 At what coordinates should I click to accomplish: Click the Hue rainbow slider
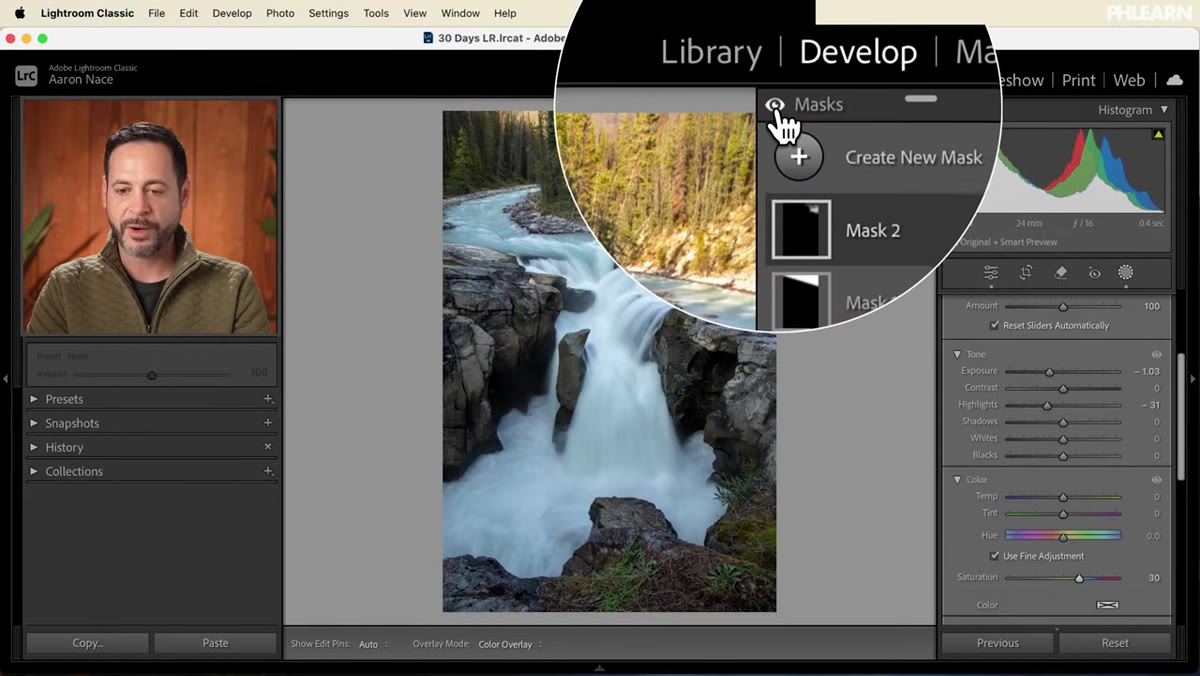[x=1063, y=536]
